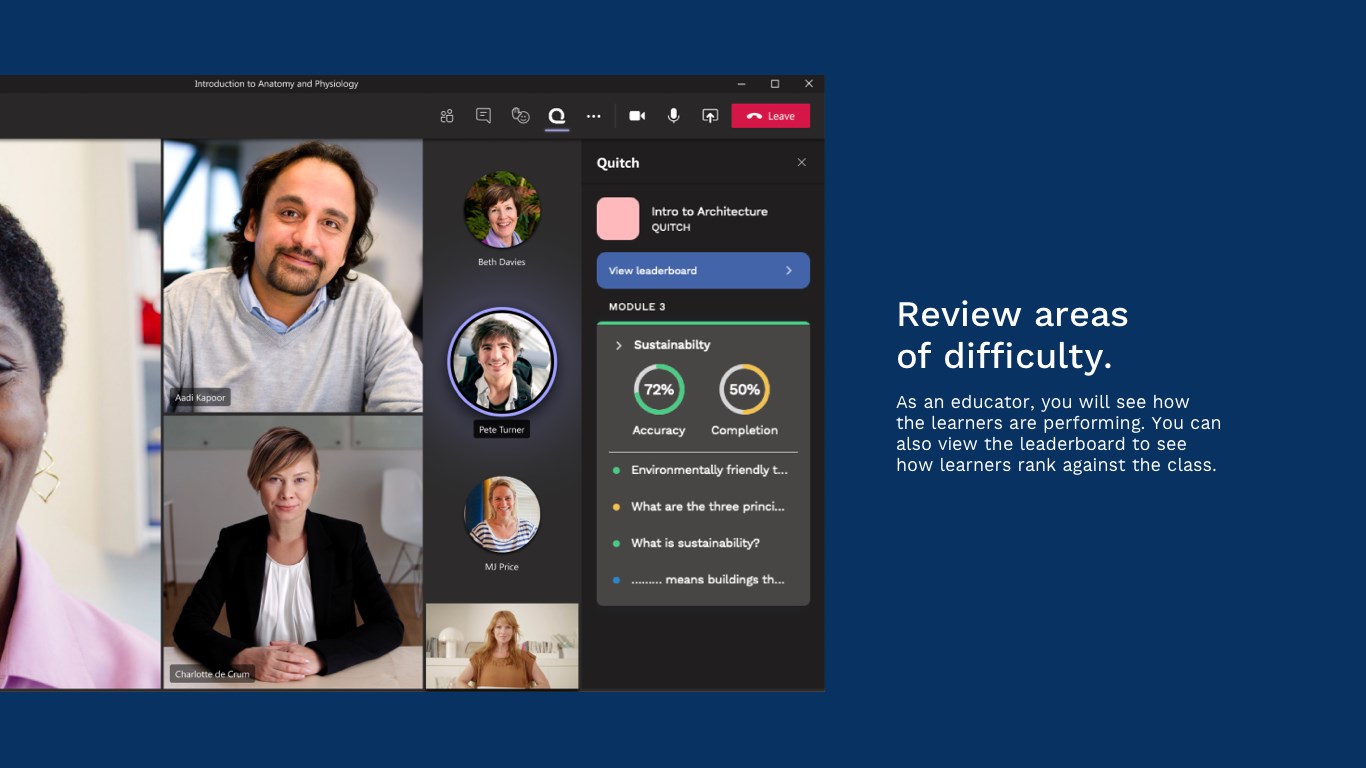This screenshot has height=768, width=1366.
Task: Open the participants people icon
Action: pos(447,116)
